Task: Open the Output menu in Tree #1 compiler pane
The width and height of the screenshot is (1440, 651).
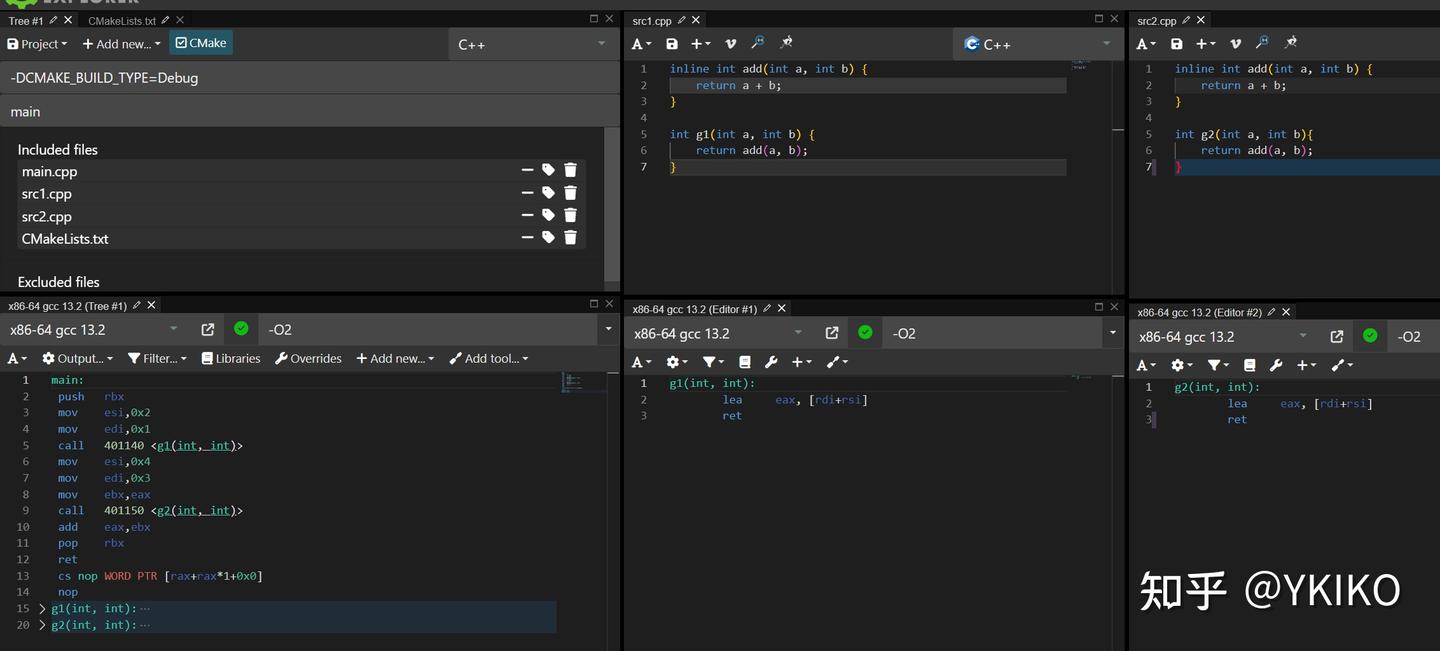Action: [77, 358]
